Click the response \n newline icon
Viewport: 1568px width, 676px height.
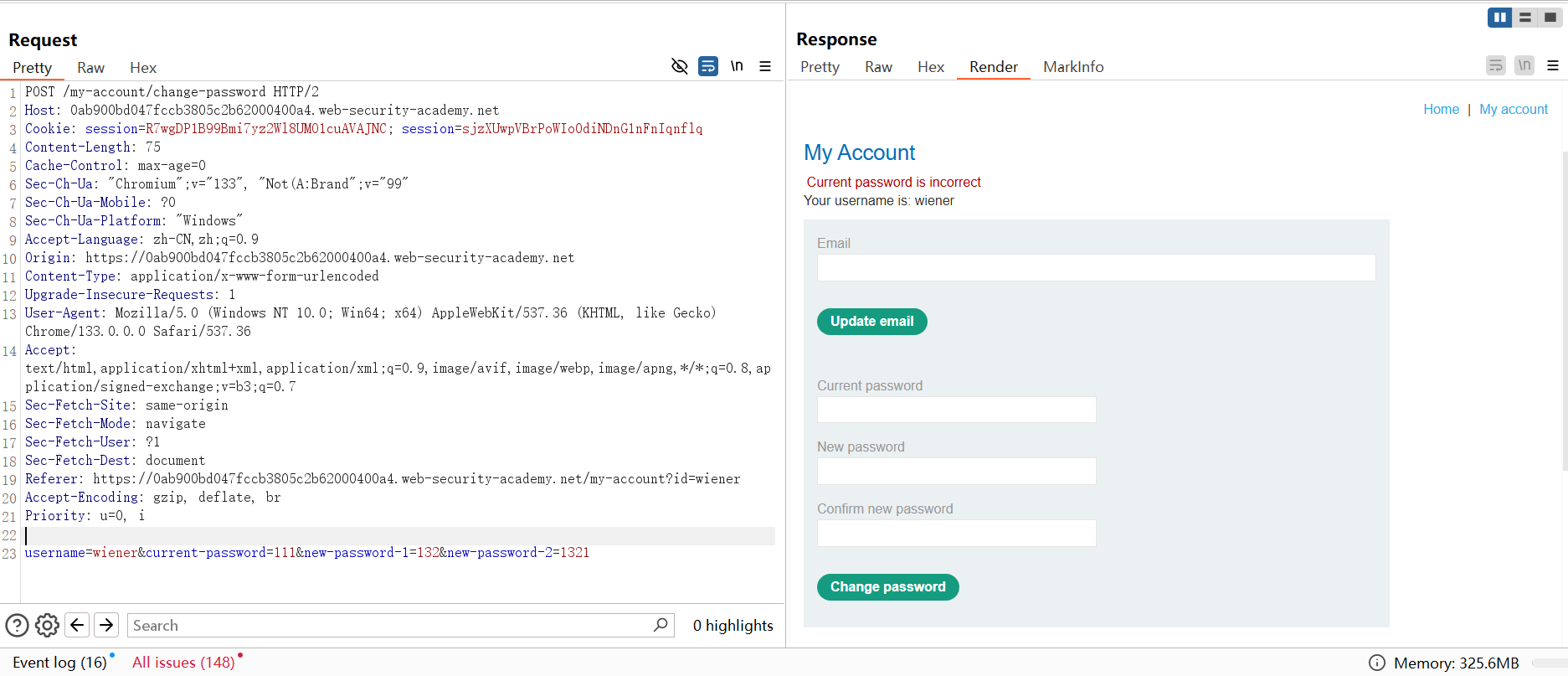tap(1524, 65)
